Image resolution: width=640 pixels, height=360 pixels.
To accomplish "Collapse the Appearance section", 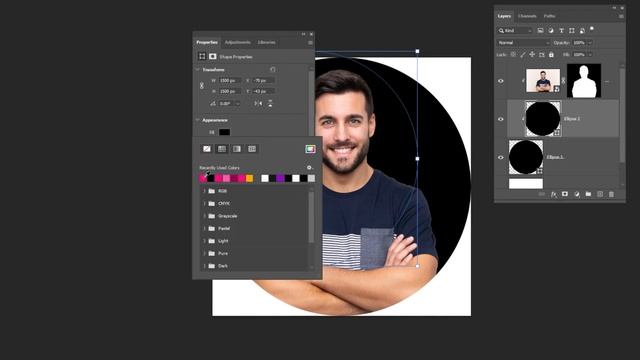I will [198, 120].
